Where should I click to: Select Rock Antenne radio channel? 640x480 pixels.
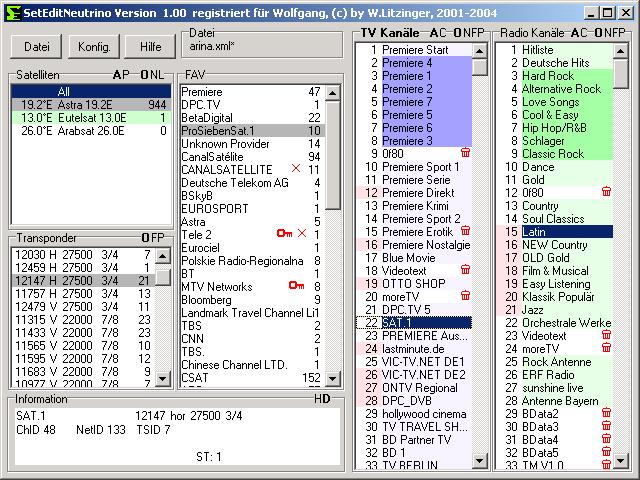(x=555, y=362)
